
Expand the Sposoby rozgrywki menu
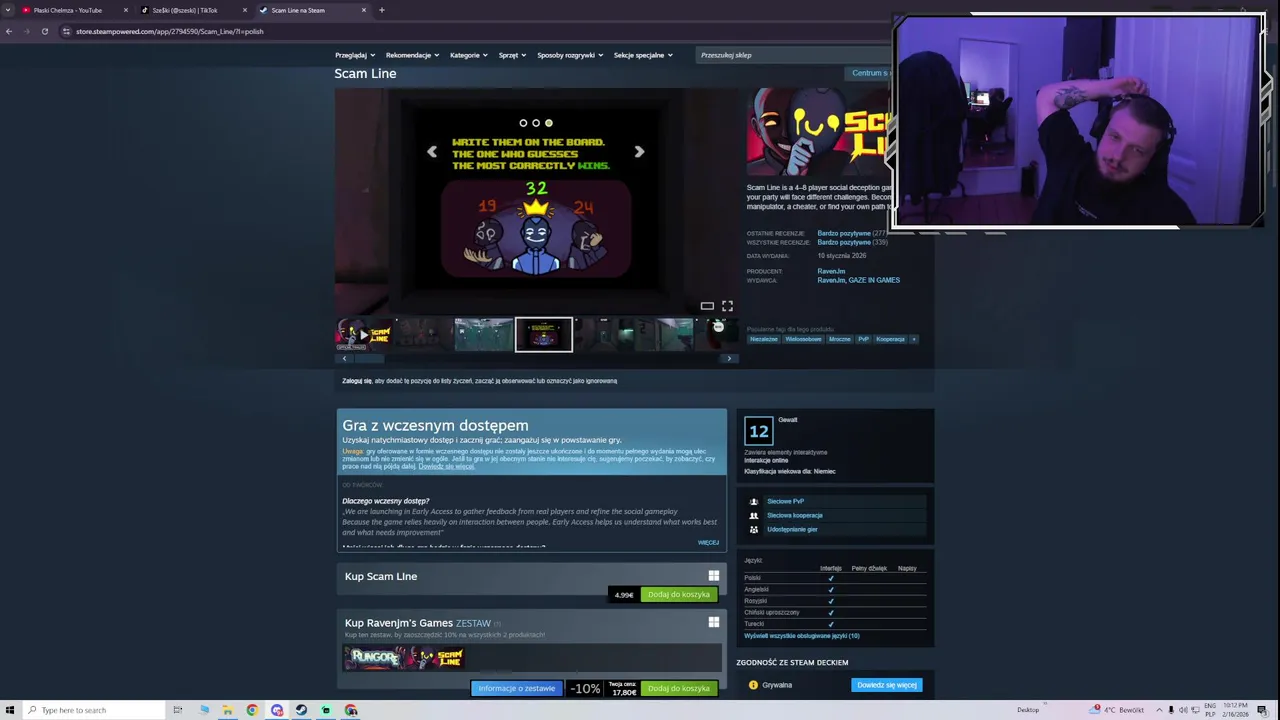coord(570,55)
